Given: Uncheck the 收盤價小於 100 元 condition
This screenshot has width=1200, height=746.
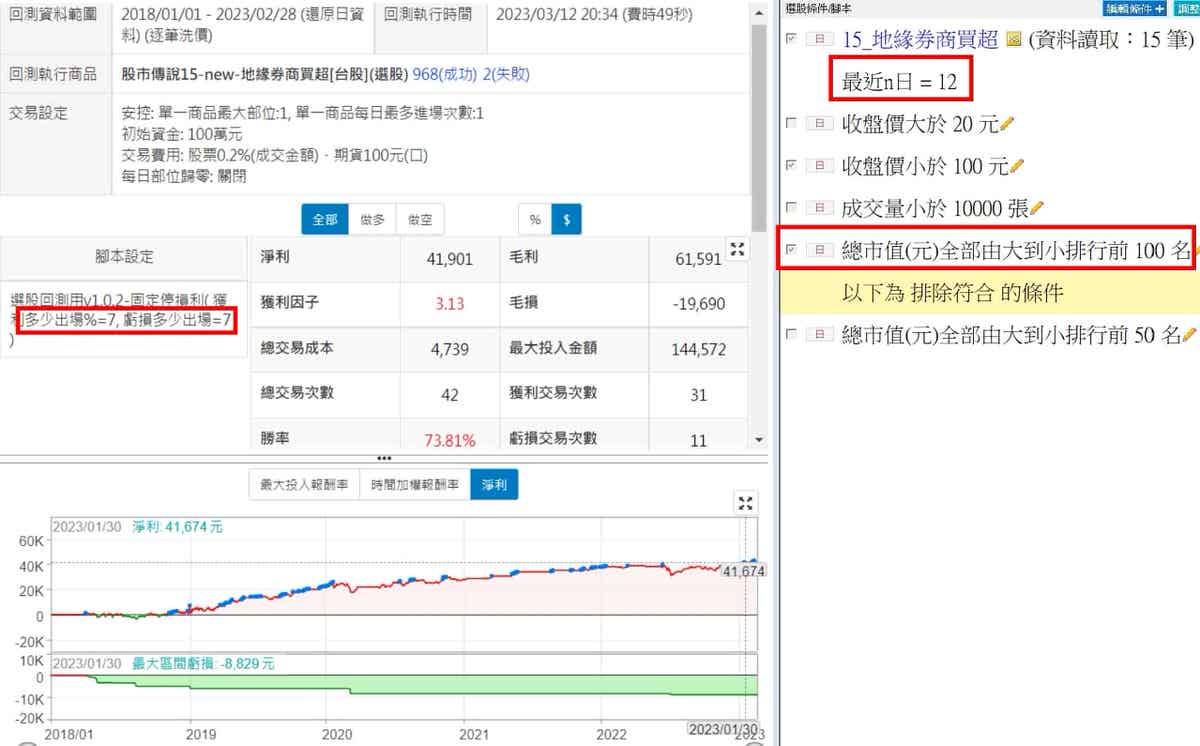Looking at the screenshot, I should click(792, 165).
